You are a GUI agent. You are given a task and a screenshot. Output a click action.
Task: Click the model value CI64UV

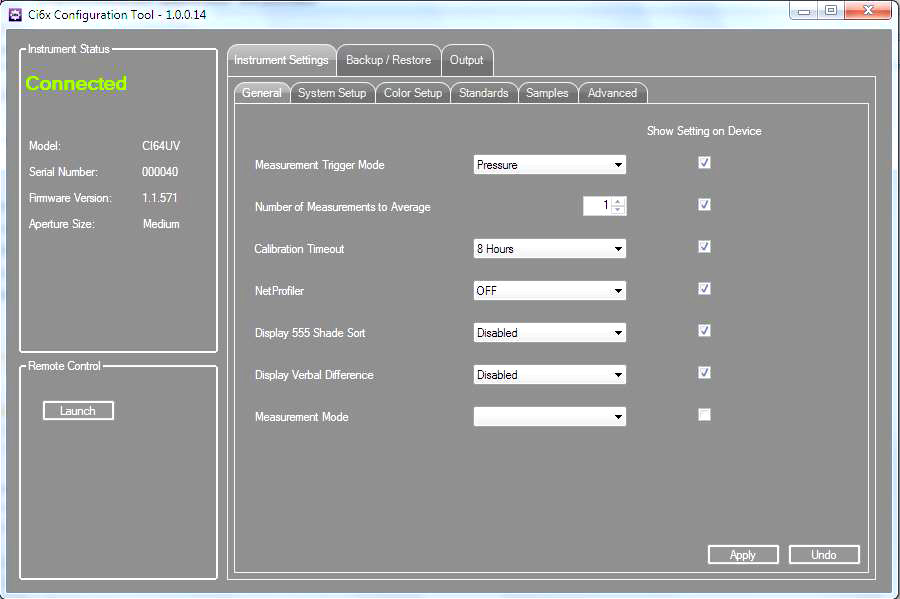[161, 146]
